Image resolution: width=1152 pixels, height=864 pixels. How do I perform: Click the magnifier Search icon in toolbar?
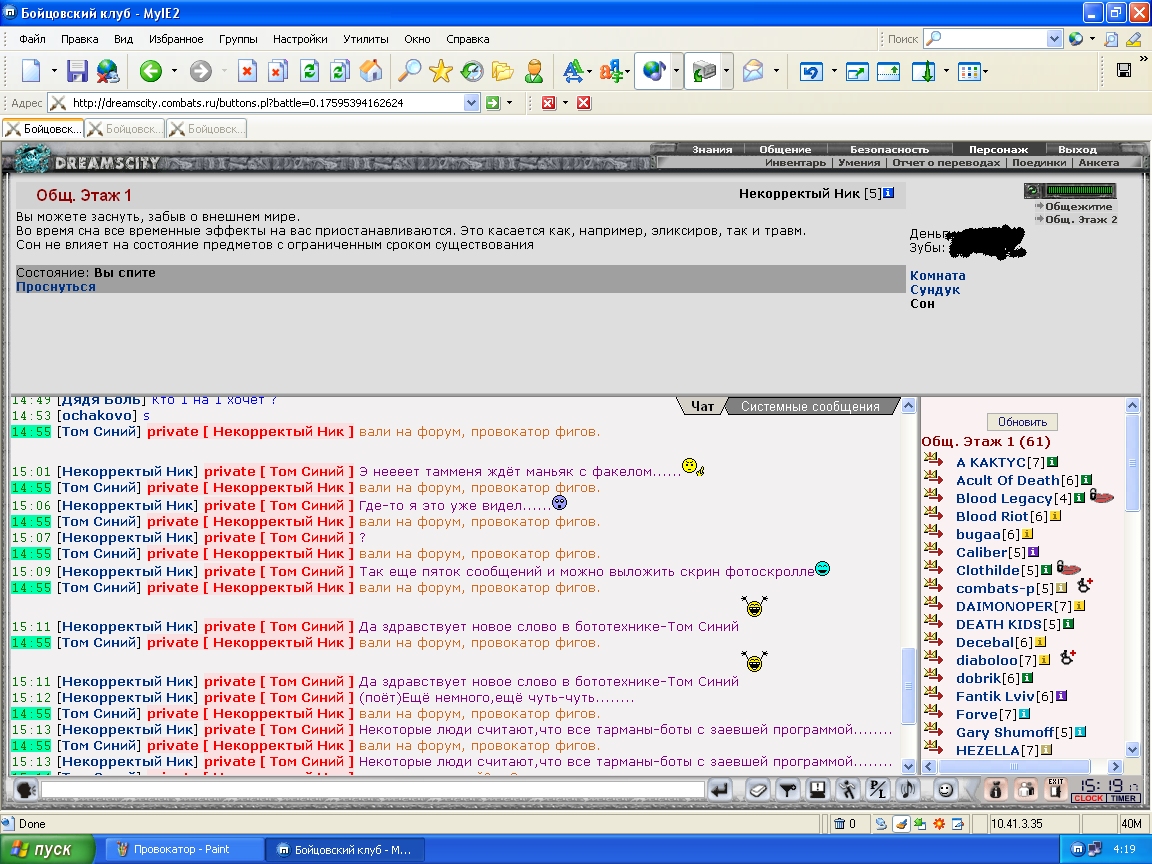(408, 71)
